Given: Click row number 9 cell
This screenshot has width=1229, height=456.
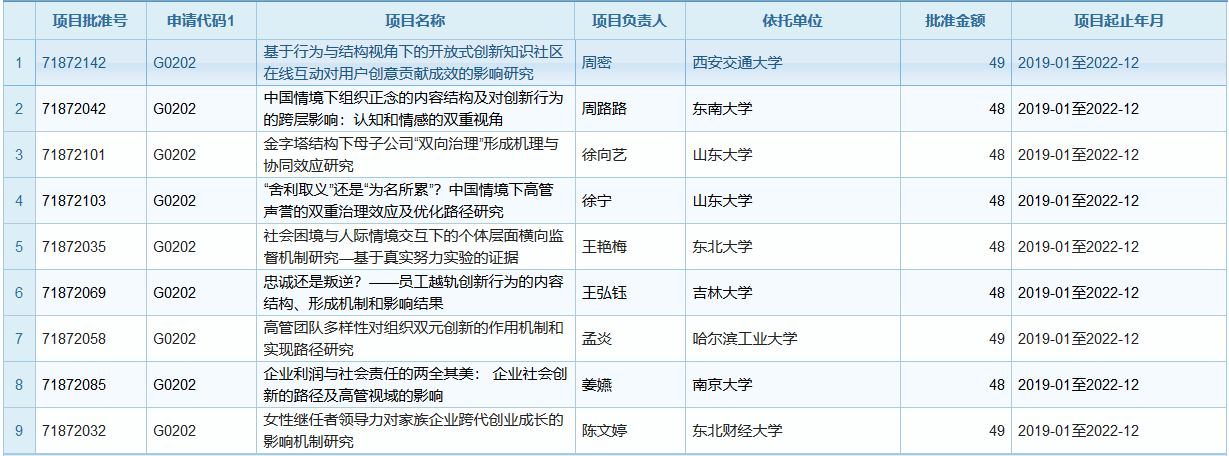Looking at the screenshot, I should [18, 431].
